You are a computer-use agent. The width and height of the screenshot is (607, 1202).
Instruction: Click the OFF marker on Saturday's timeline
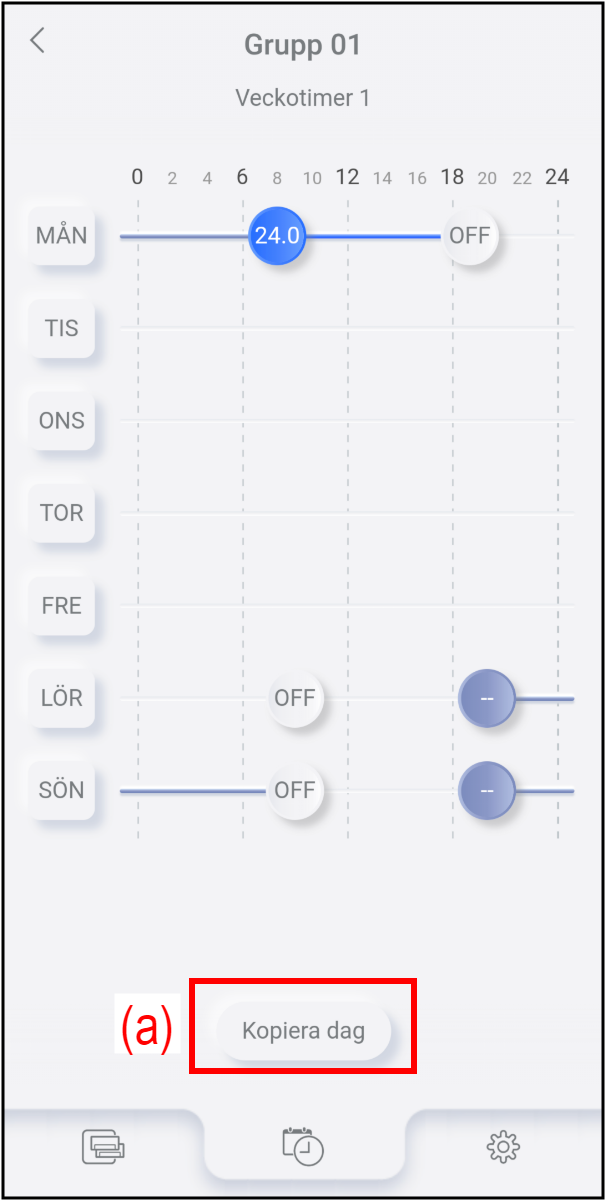(x=295, y=697)
